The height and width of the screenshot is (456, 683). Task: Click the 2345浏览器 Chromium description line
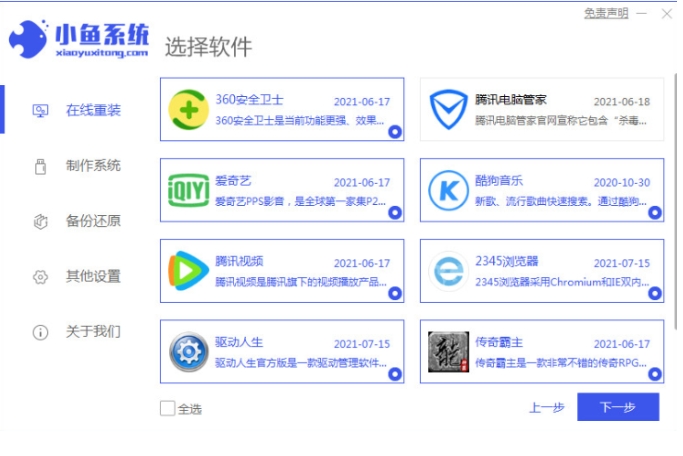pyautogui.click(x=562, y=282)
